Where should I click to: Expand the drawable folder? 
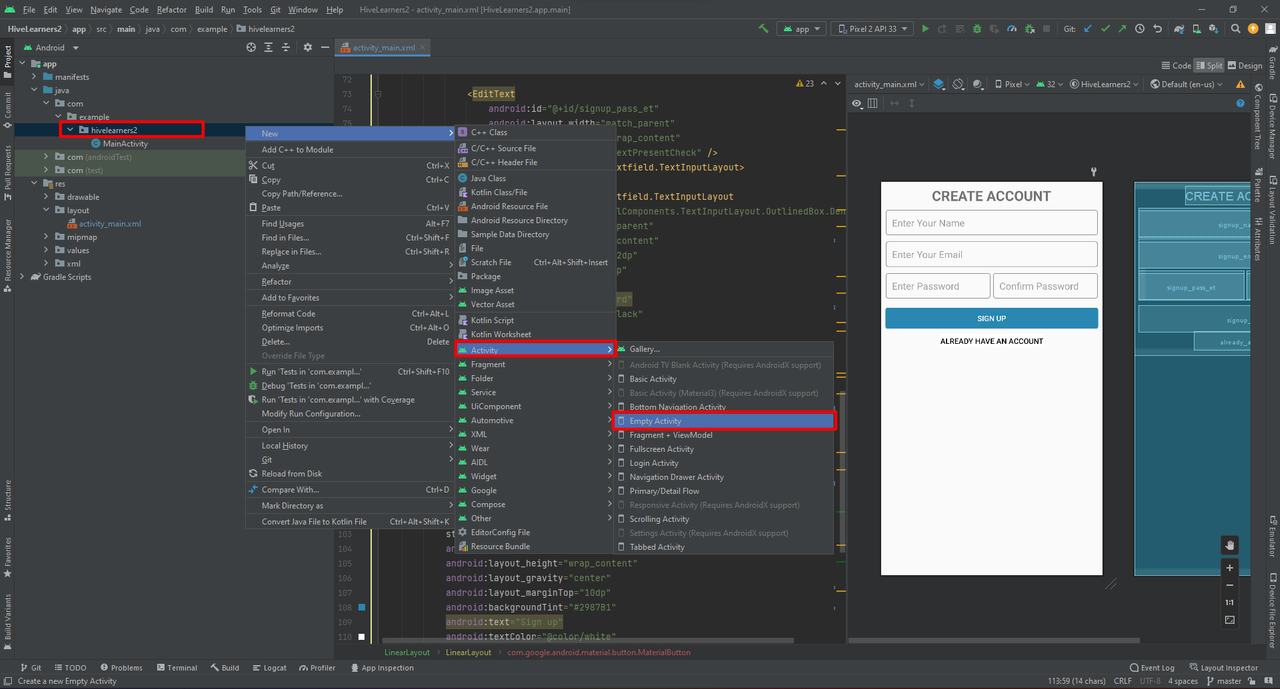[x=46, y=197]
